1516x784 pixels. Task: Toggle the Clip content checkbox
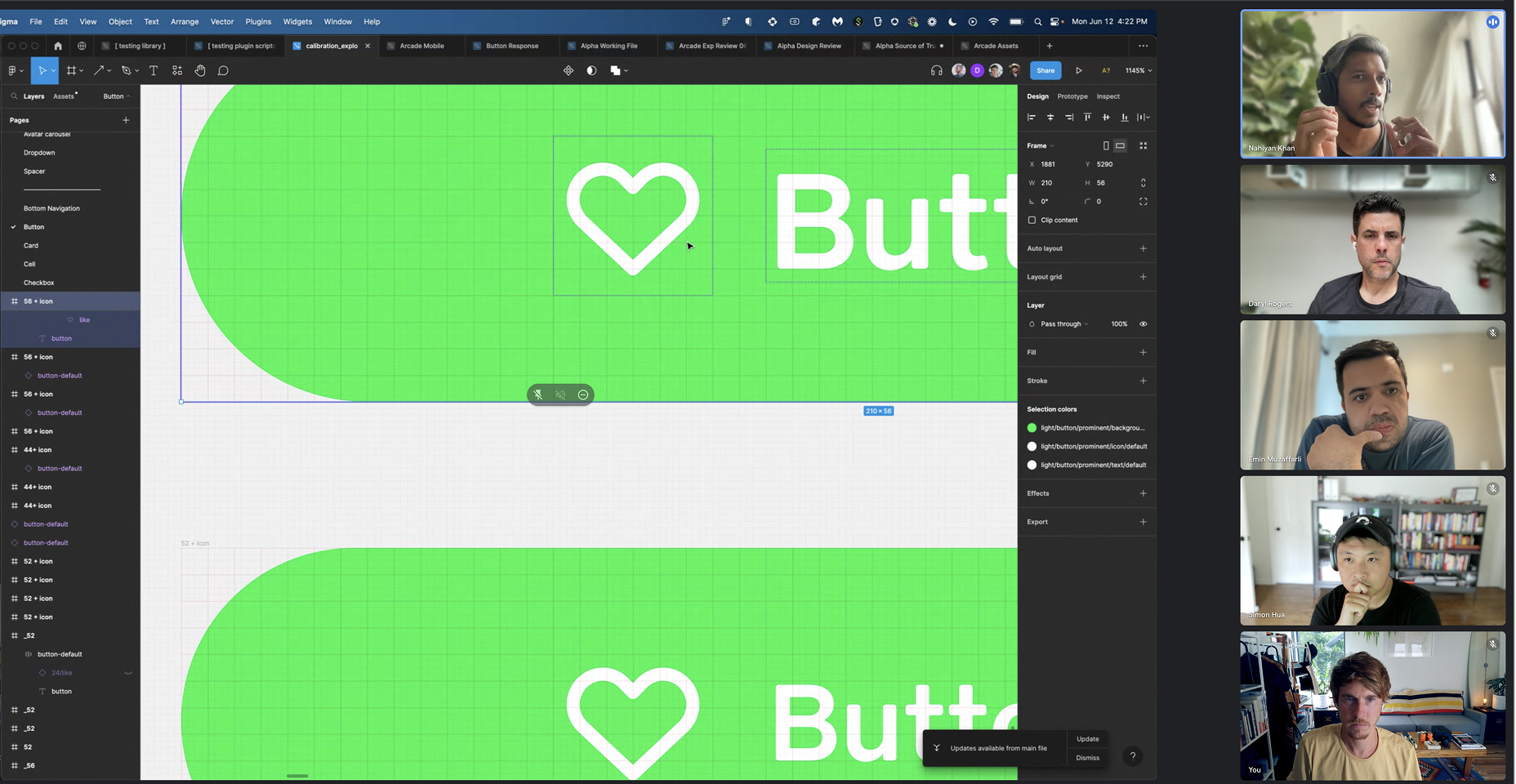click(1032, 220)
